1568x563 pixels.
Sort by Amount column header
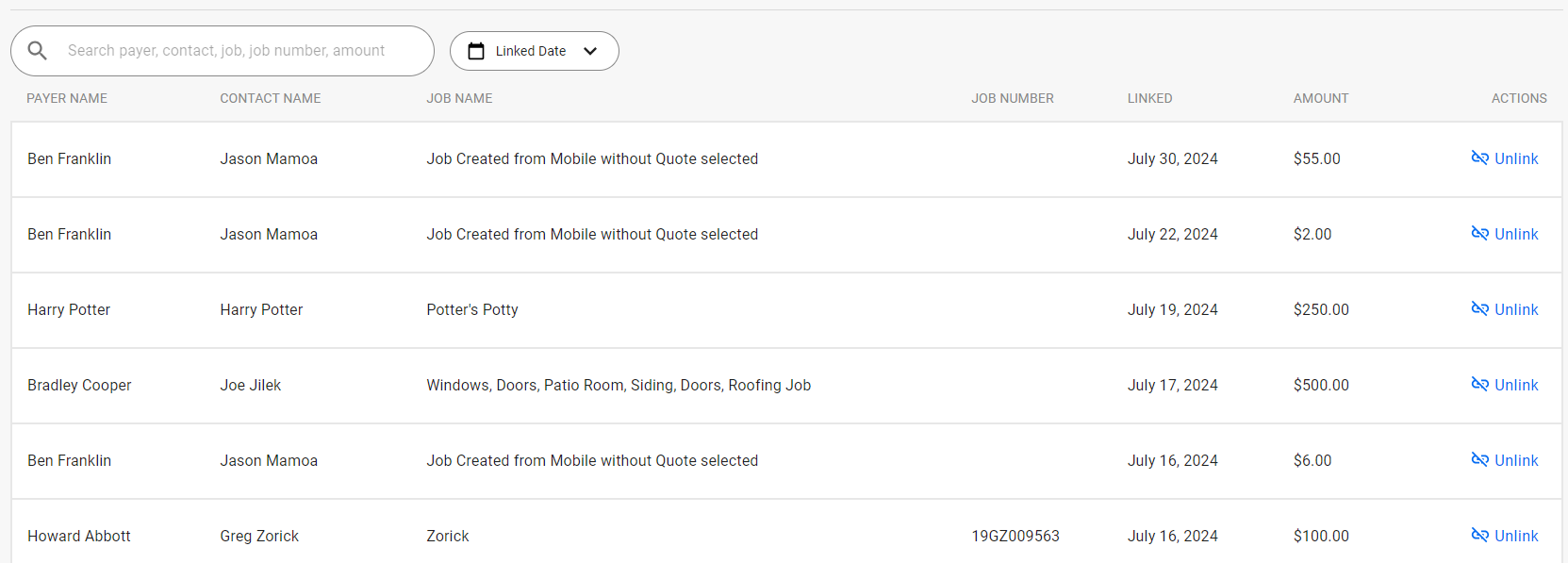[x=1321, y=98]
